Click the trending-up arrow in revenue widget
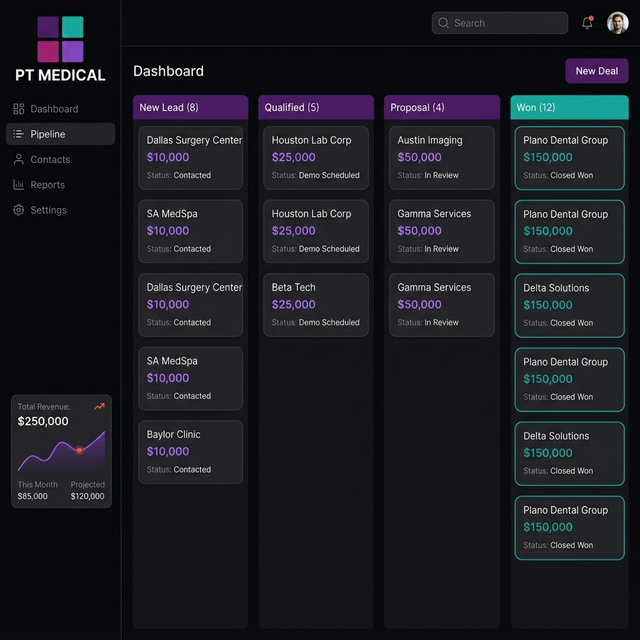Viewport: 640px width, 640px height. tap(100, 407)
